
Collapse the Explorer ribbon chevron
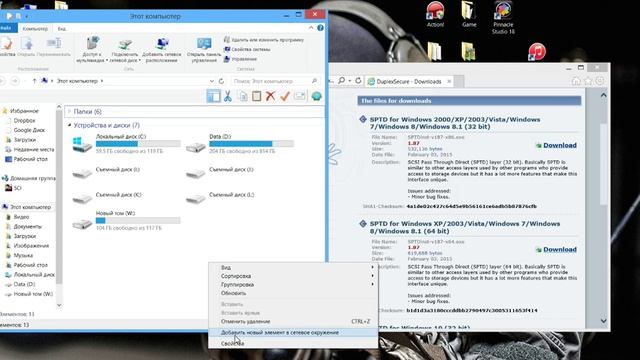coord(311,28)
